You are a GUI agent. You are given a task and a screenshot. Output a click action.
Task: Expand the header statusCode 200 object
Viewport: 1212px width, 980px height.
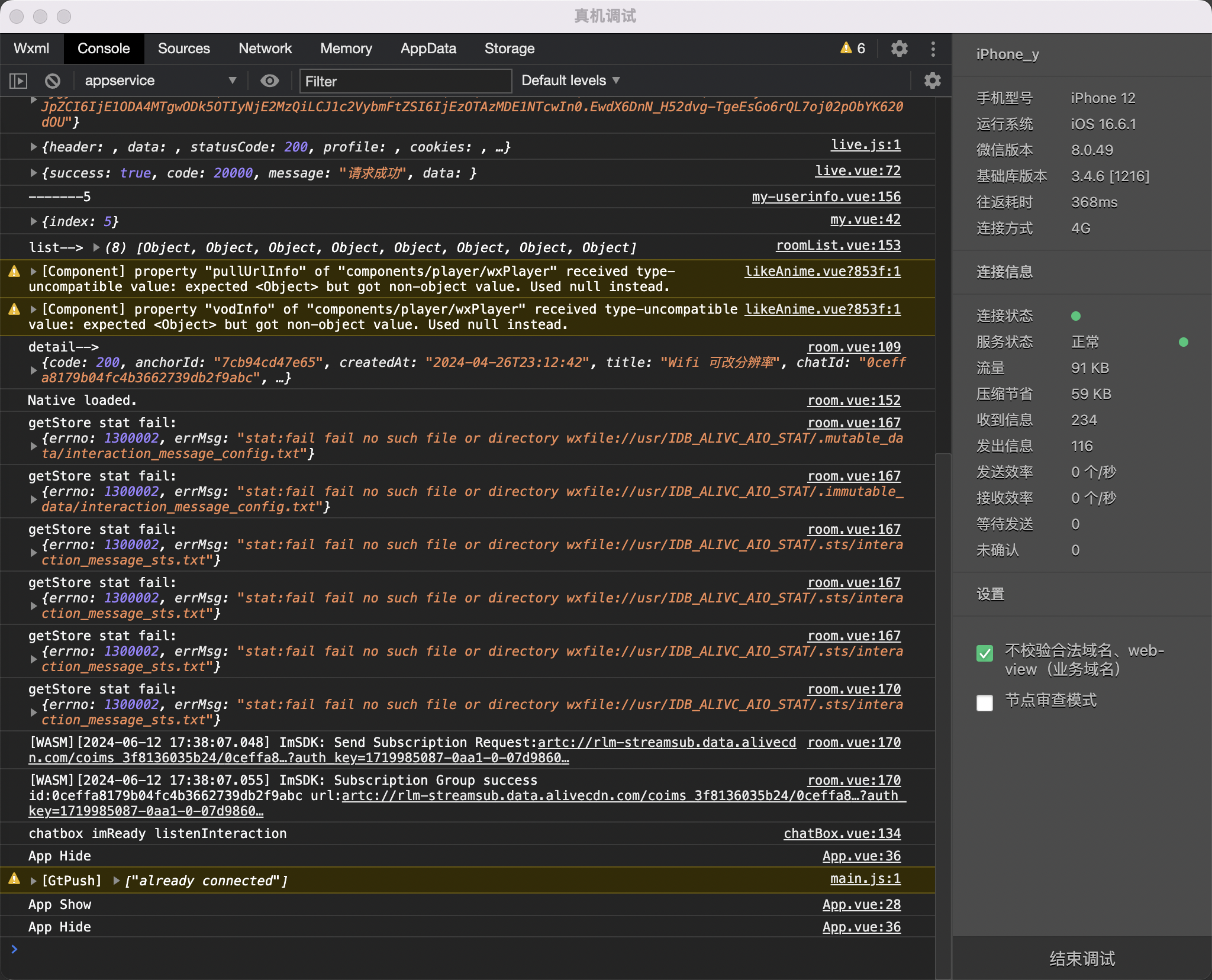34,147
